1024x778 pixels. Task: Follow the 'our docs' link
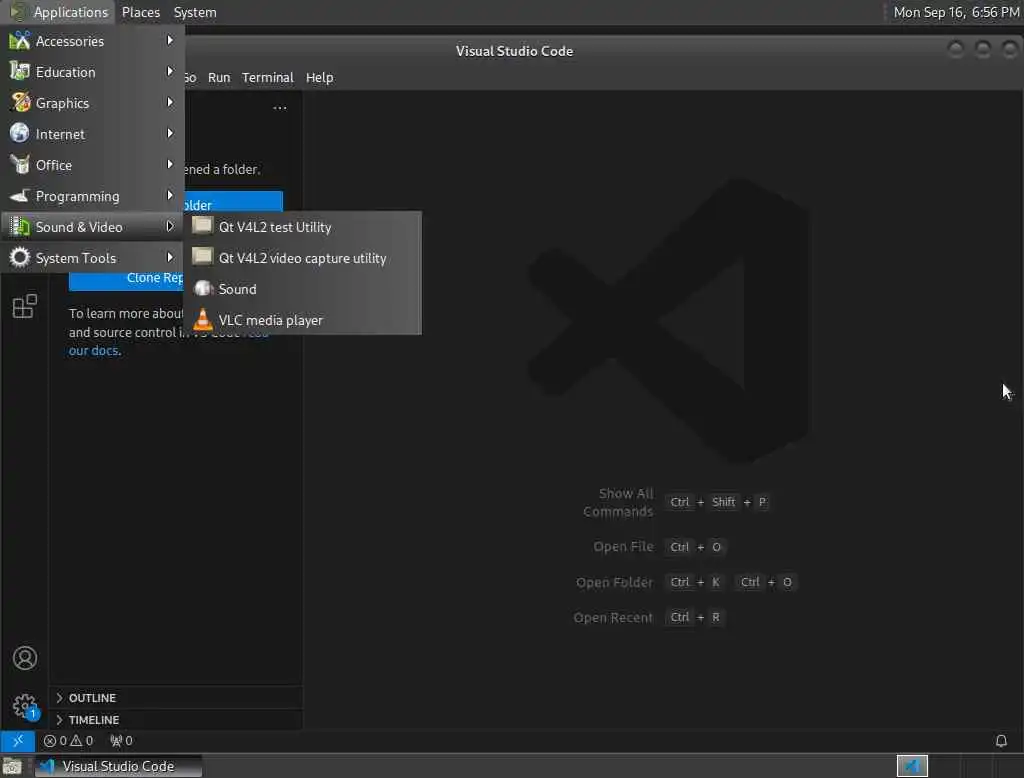[x=95, y=350]
